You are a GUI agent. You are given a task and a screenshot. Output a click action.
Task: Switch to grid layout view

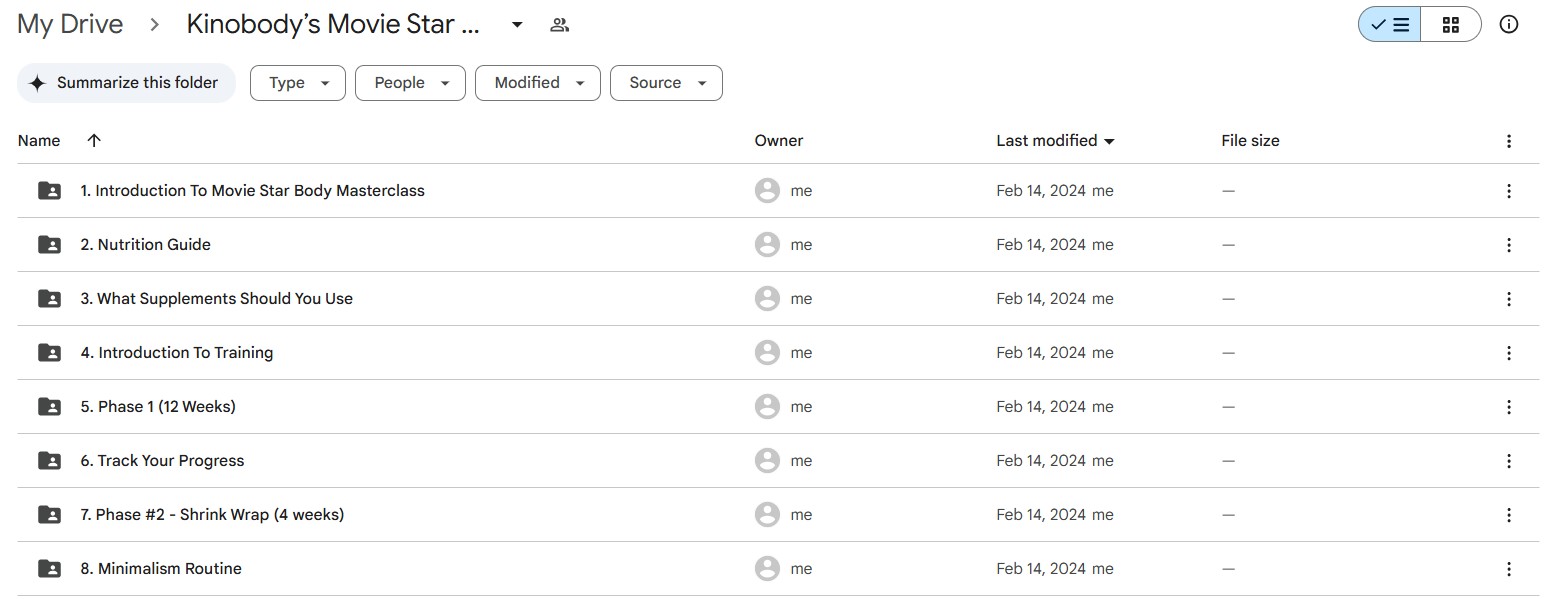[x=1451, y=25]
